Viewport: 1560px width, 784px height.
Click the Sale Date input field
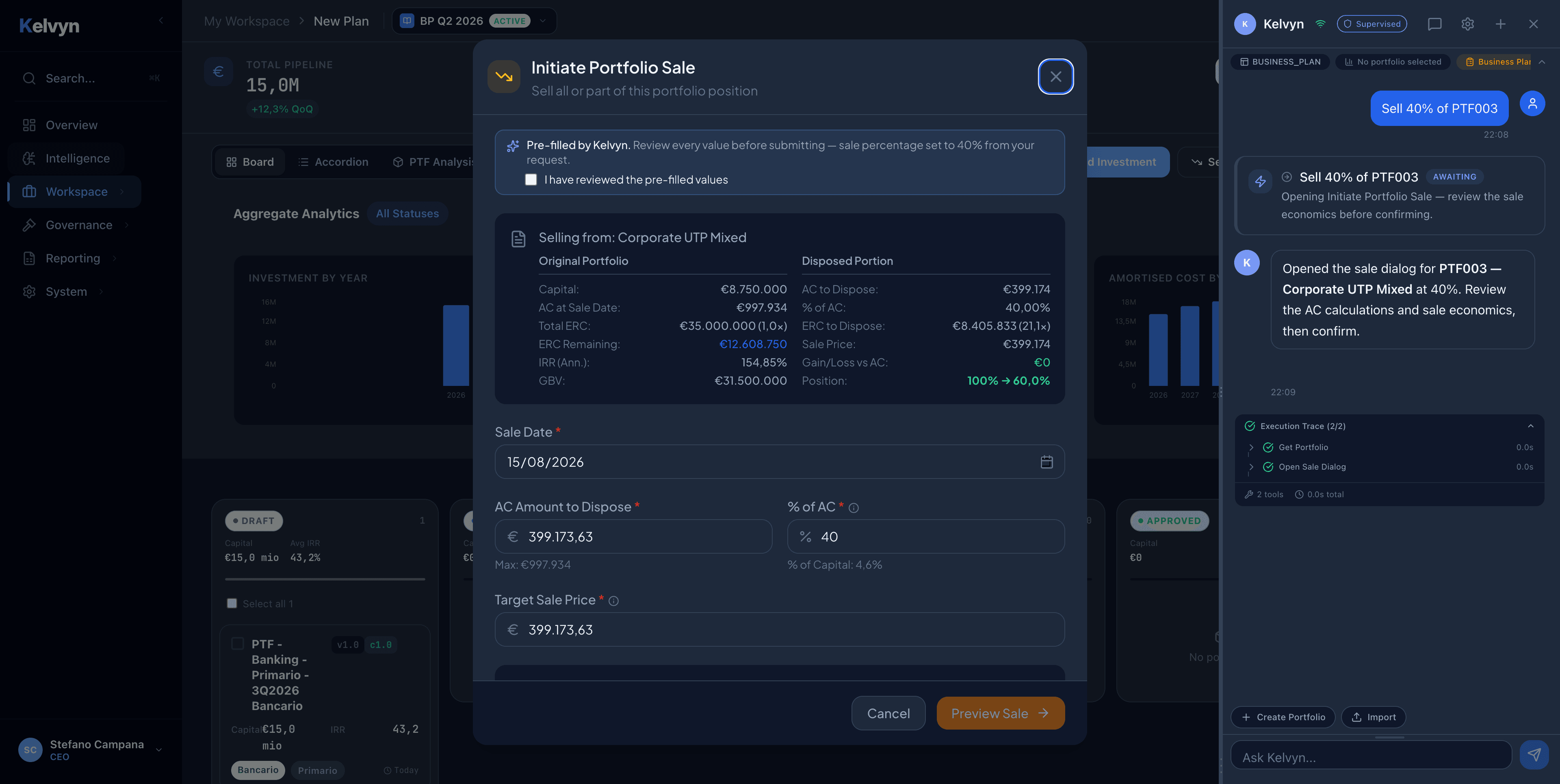point(780,462)
